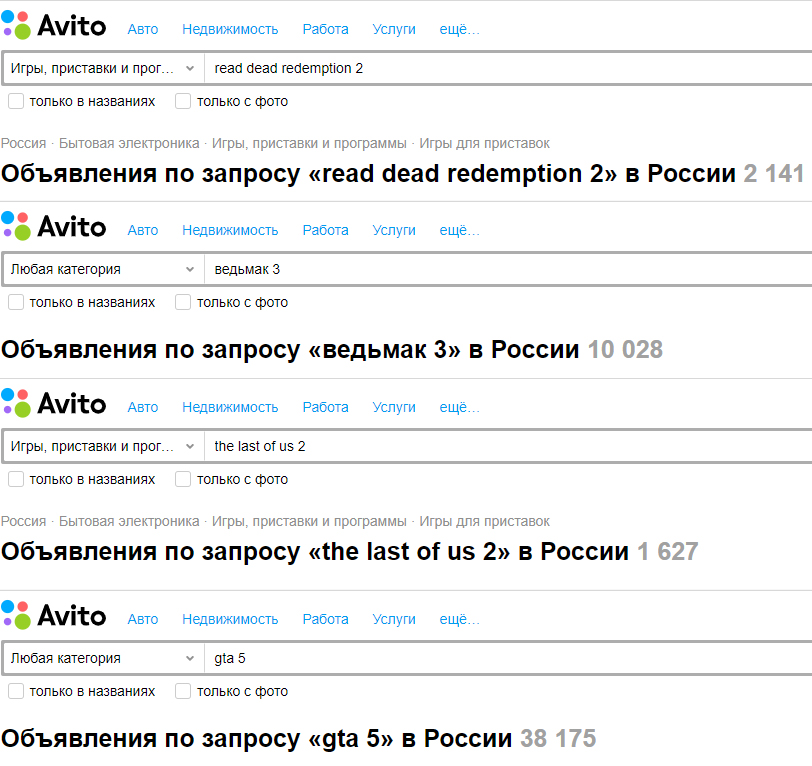Follow 'Игры для приставок' breadcrumb above last of us results

485,521
